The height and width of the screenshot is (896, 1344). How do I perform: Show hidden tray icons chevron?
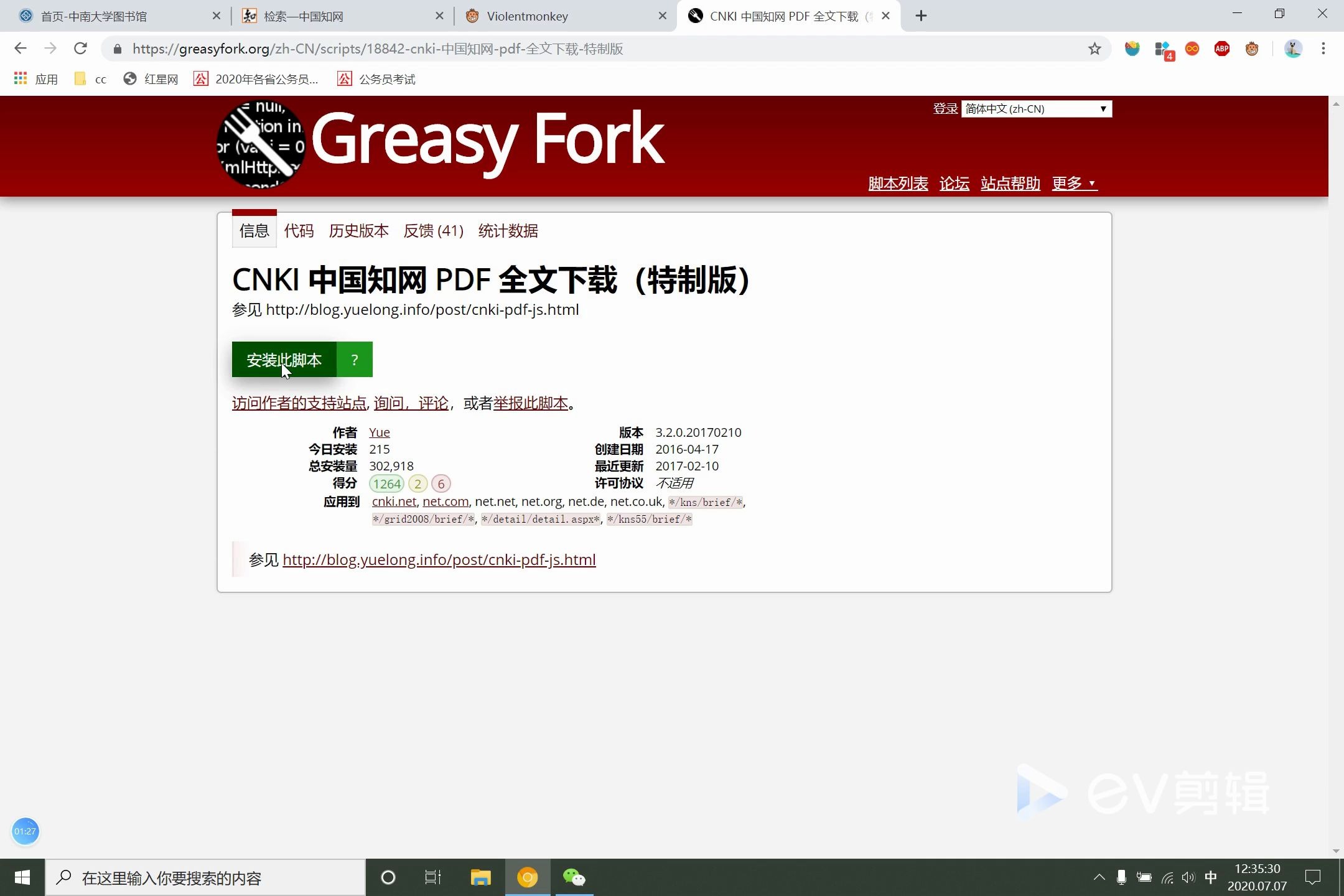(1099, 877)
